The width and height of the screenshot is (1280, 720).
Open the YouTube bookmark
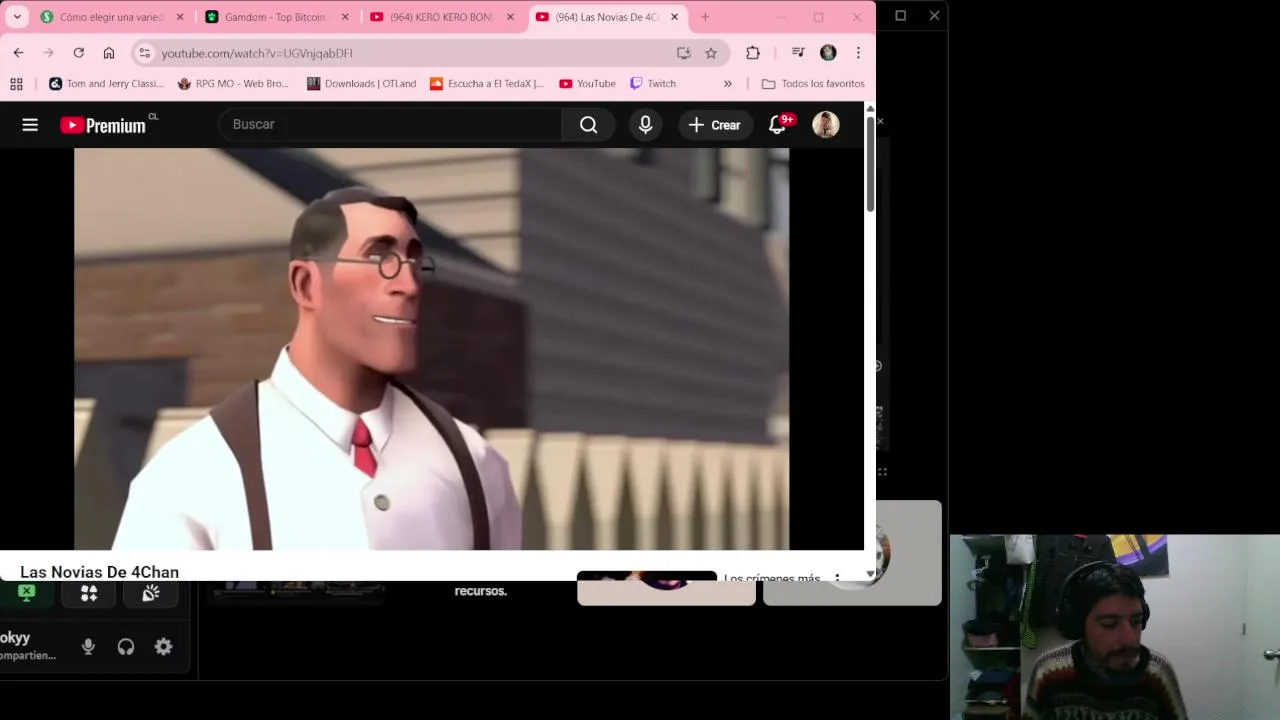pyautogui.click(x=587, y=84)
